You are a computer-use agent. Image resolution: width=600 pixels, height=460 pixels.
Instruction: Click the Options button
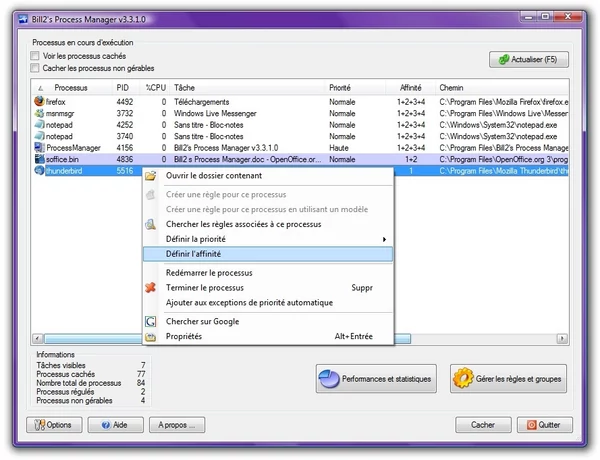[x=54, y=425]
